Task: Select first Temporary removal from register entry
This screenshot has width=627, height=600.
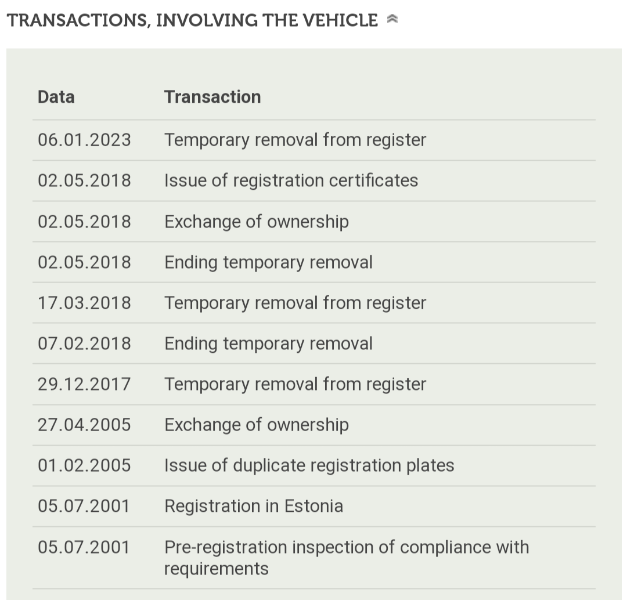Action: pos(295,140)
